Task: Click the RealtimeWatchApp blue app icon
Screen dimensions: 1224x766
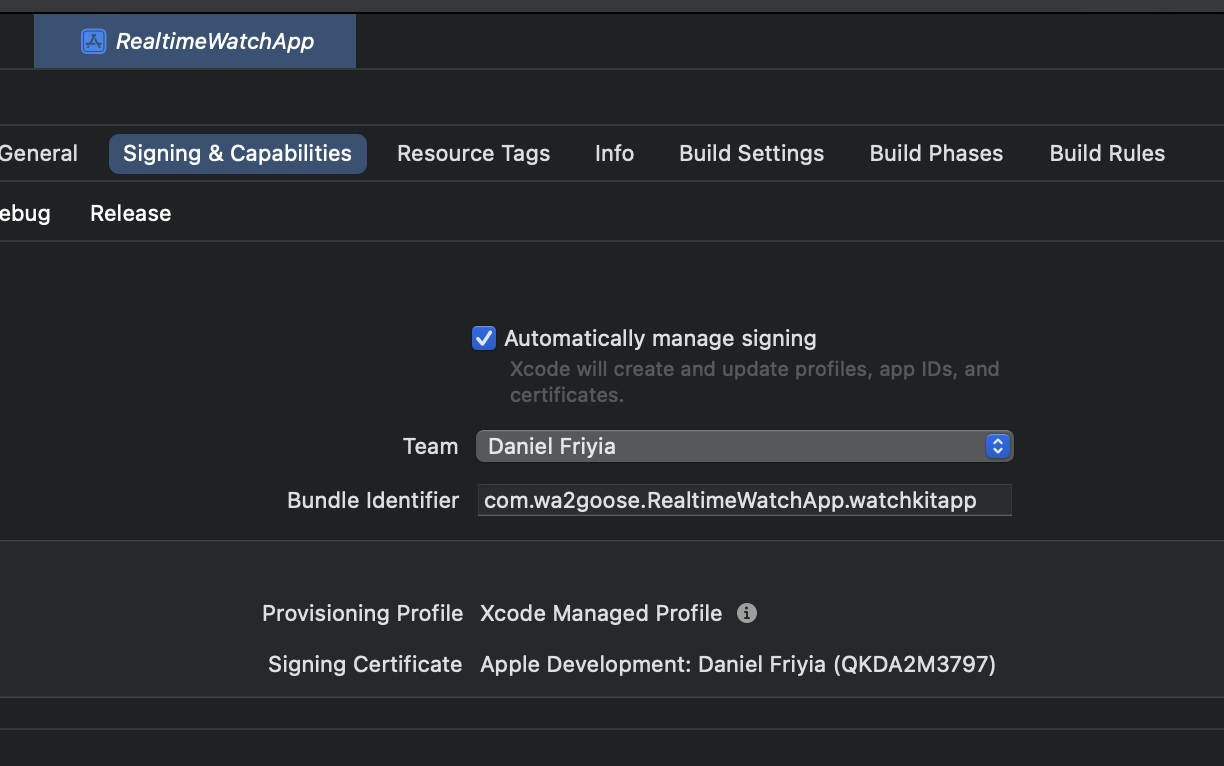Action: [93, 41]
